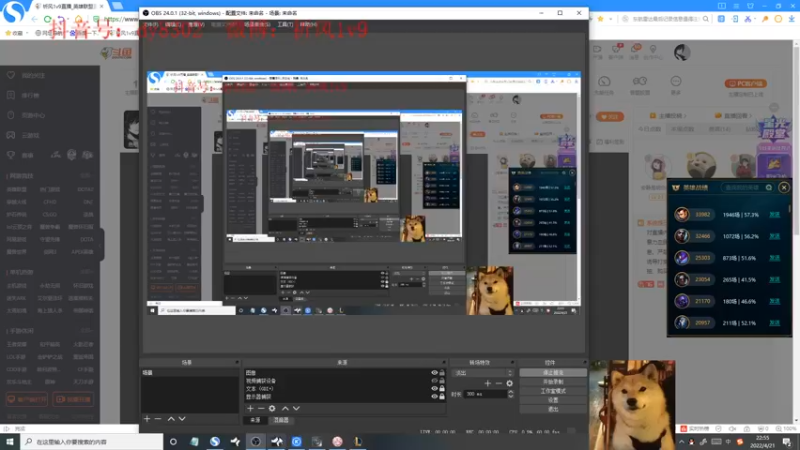Remove the selected scene with the minus icon
This screenshot has width=800, height=450.
tap(158, 419)
